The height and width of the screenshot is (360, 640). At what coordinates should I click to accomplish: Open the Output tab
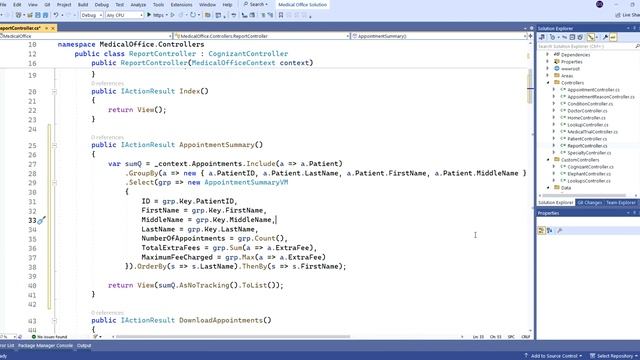(84, 346)
